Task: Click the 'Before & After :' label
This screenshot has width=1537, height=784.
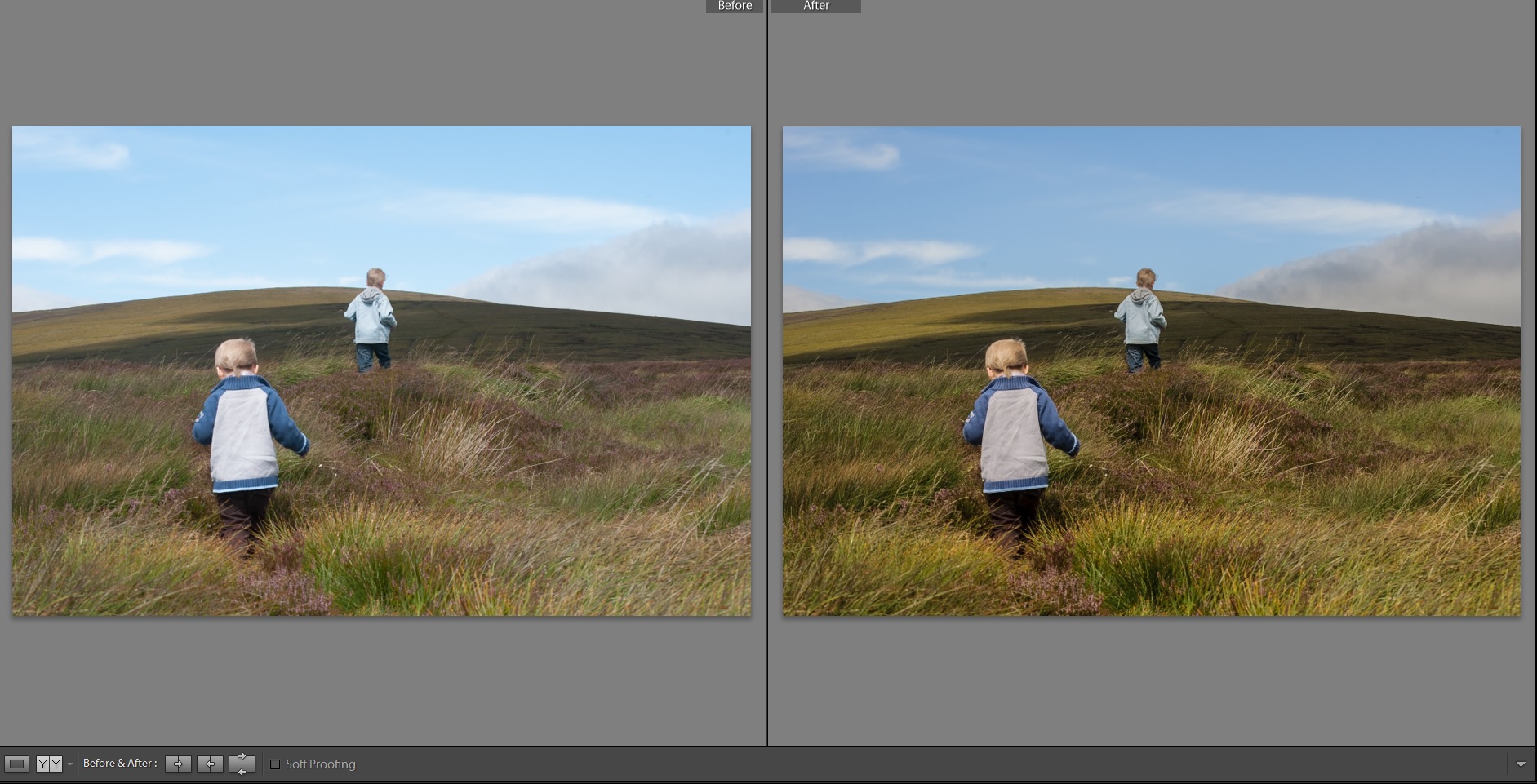Action: (120, 764)
